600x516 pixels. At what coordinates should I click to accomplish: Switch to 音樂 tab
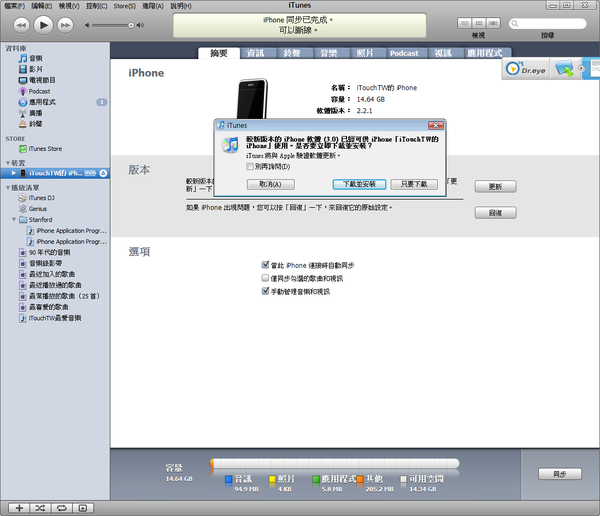[x=329, y=53]
